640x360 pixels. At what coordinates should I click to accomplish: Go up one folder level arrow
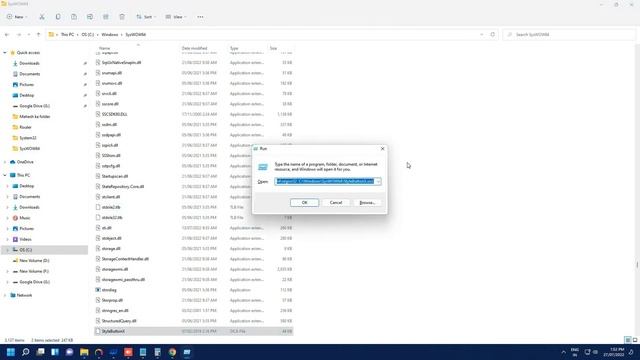(38, 35)
